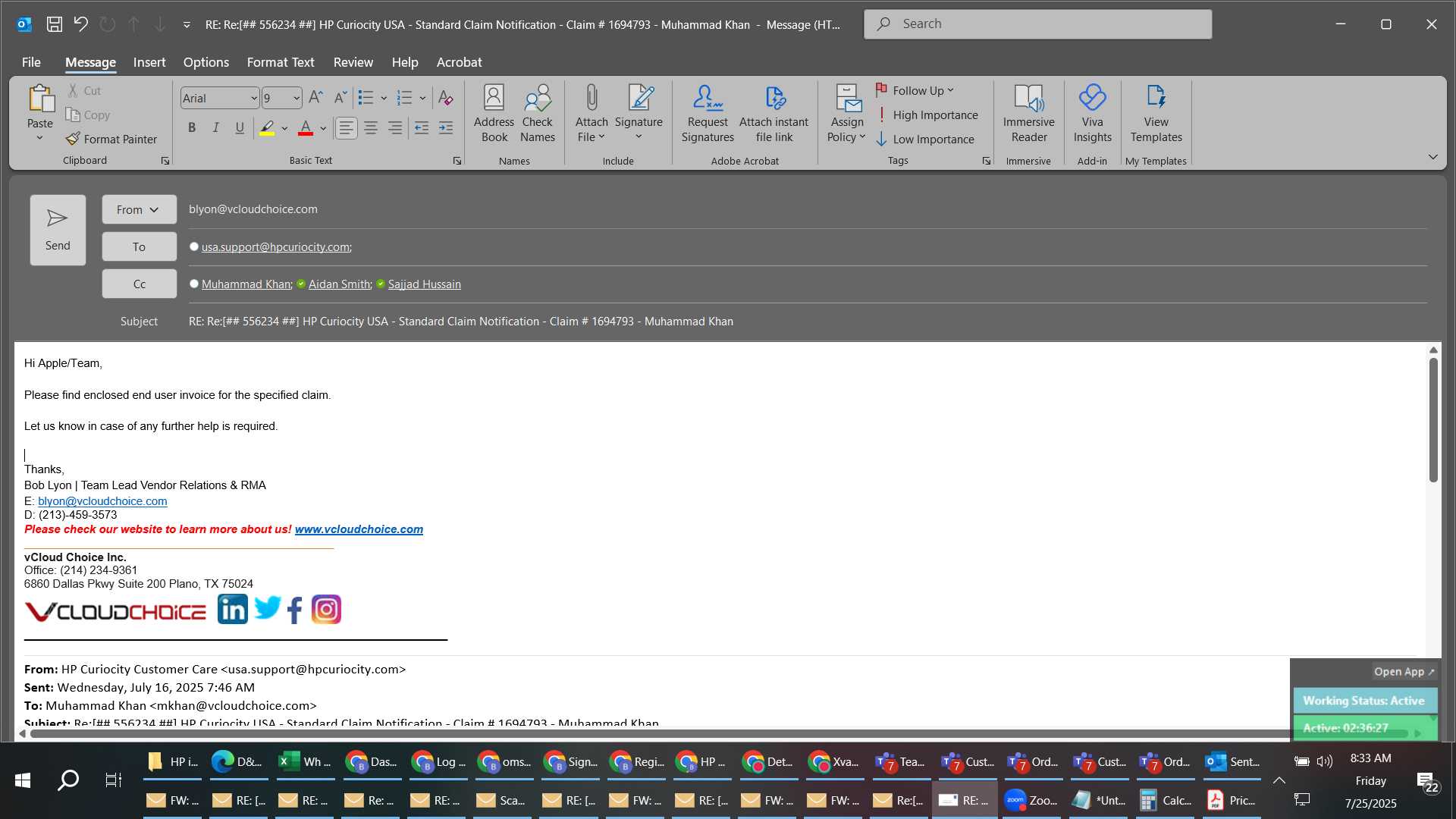
Task: Center align the text
Action: pos(371,128)
